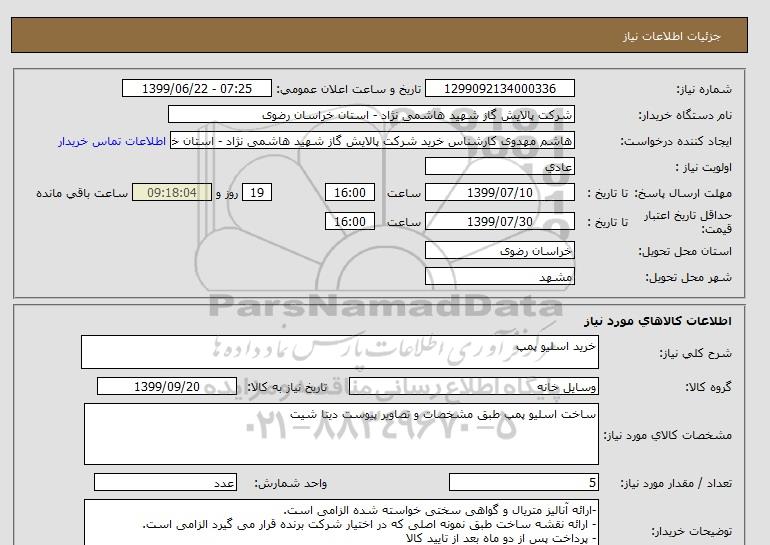Select the goods group field وسایل خانه
The image size is (770, 545).
click(473, 386)
